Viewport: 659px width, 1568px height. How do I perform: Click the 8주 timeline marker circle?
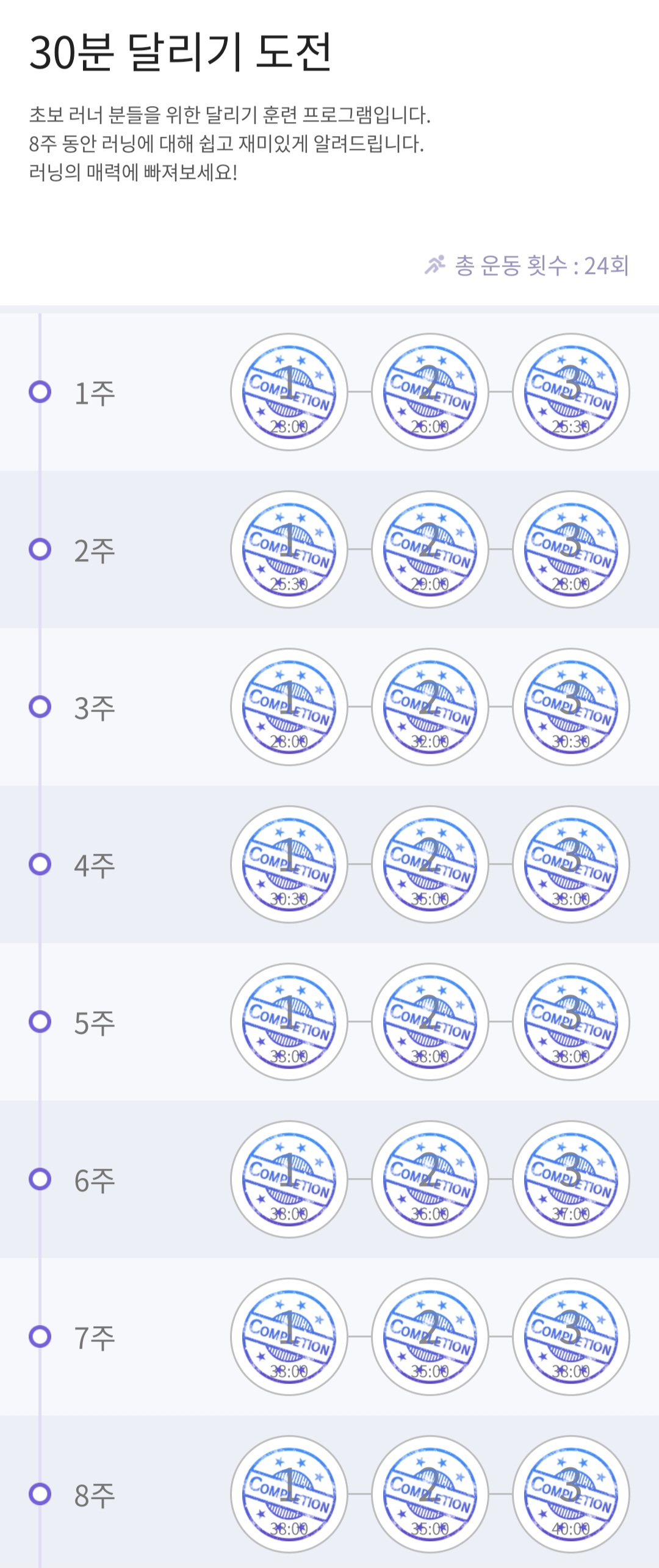(x=40, y=1494)
